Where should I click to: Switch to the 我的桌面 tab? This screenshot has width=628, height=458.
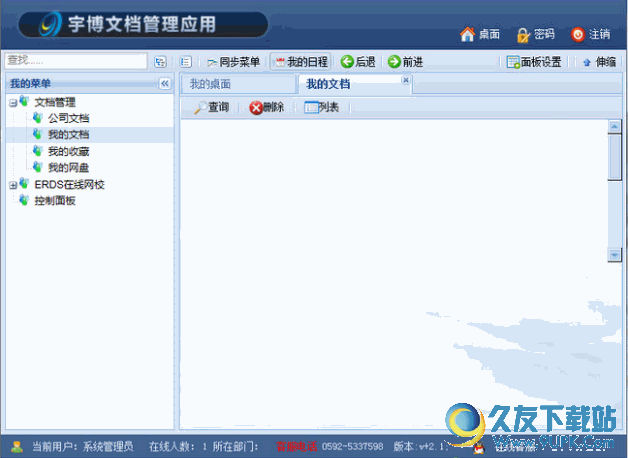pos(238,84)
